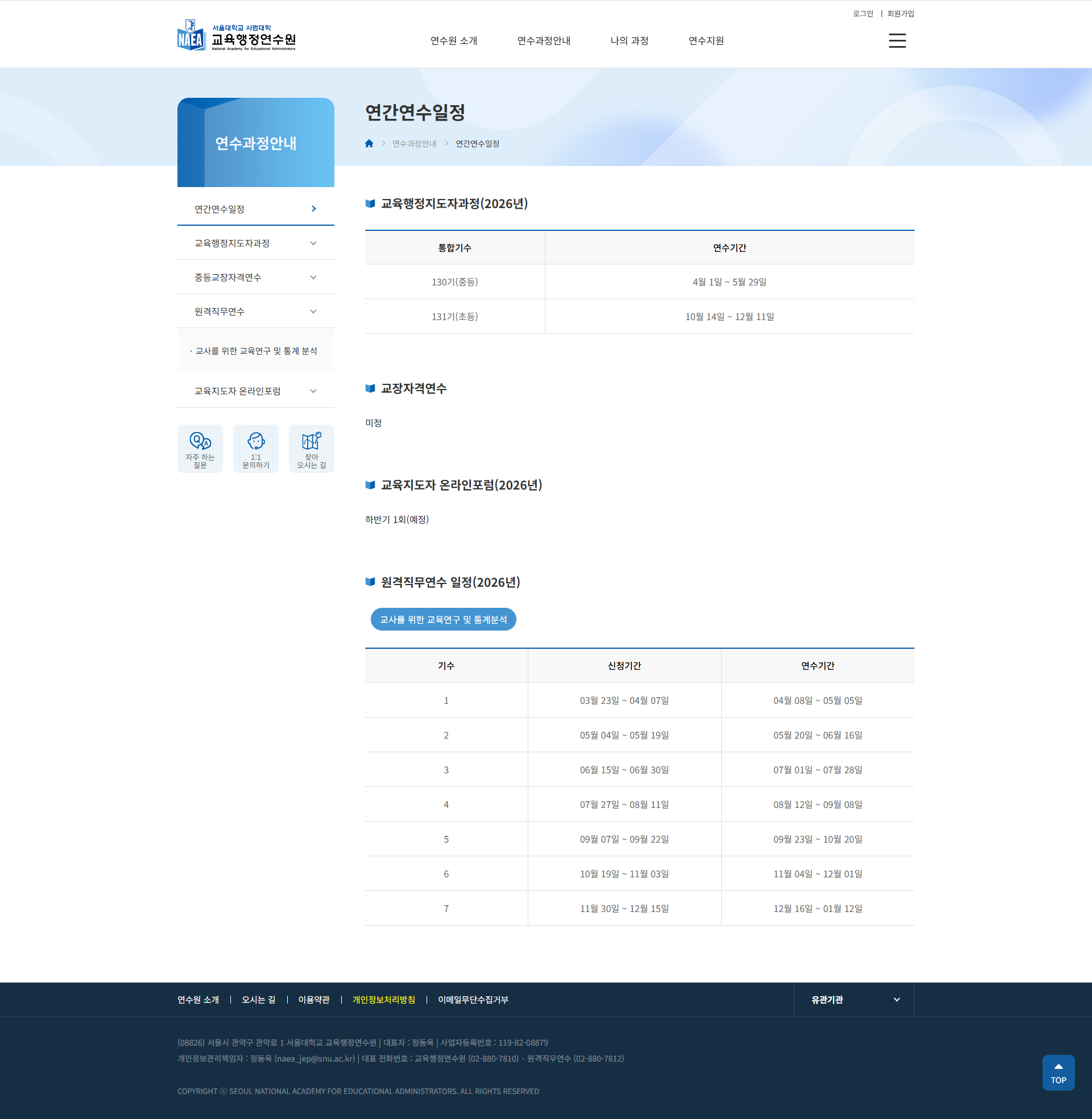This screenshot has height=1119, width=1092.
Task: Open 연수지원 top menu
Action: [705, 41]
